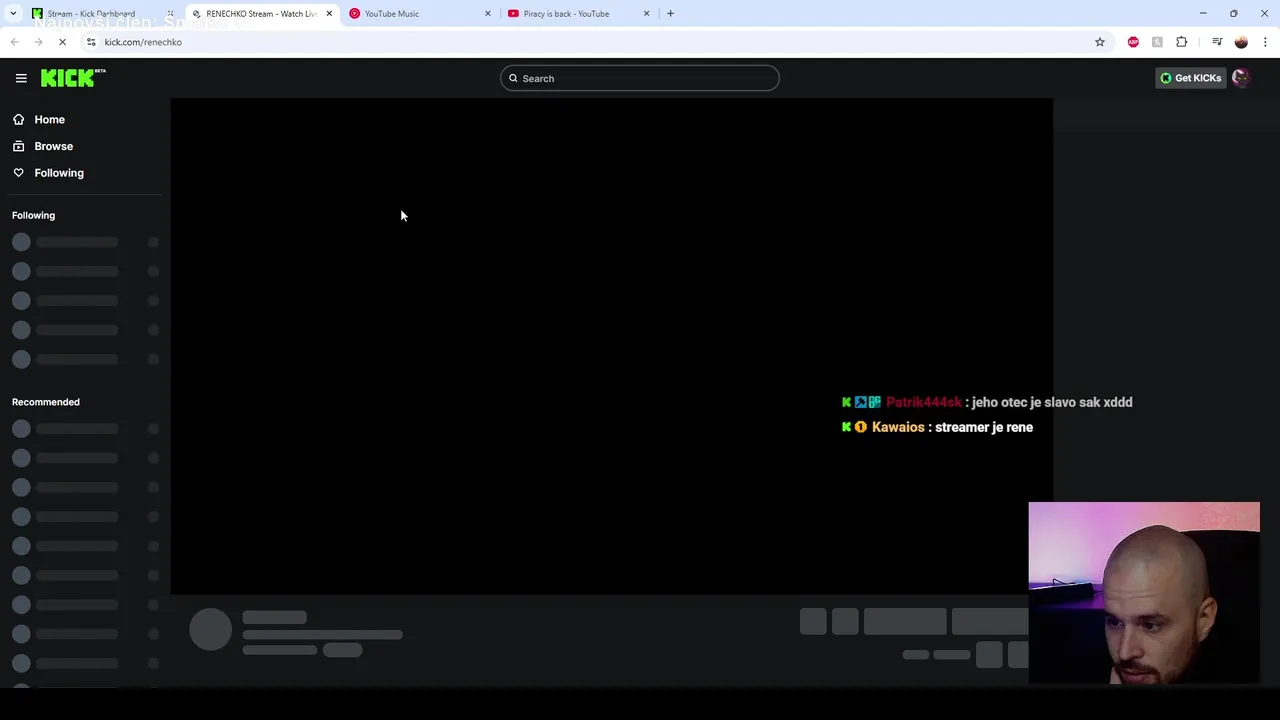Click the Recommended section heading
The width and height of the screenshot is (1280, 720).
point(46,402)
